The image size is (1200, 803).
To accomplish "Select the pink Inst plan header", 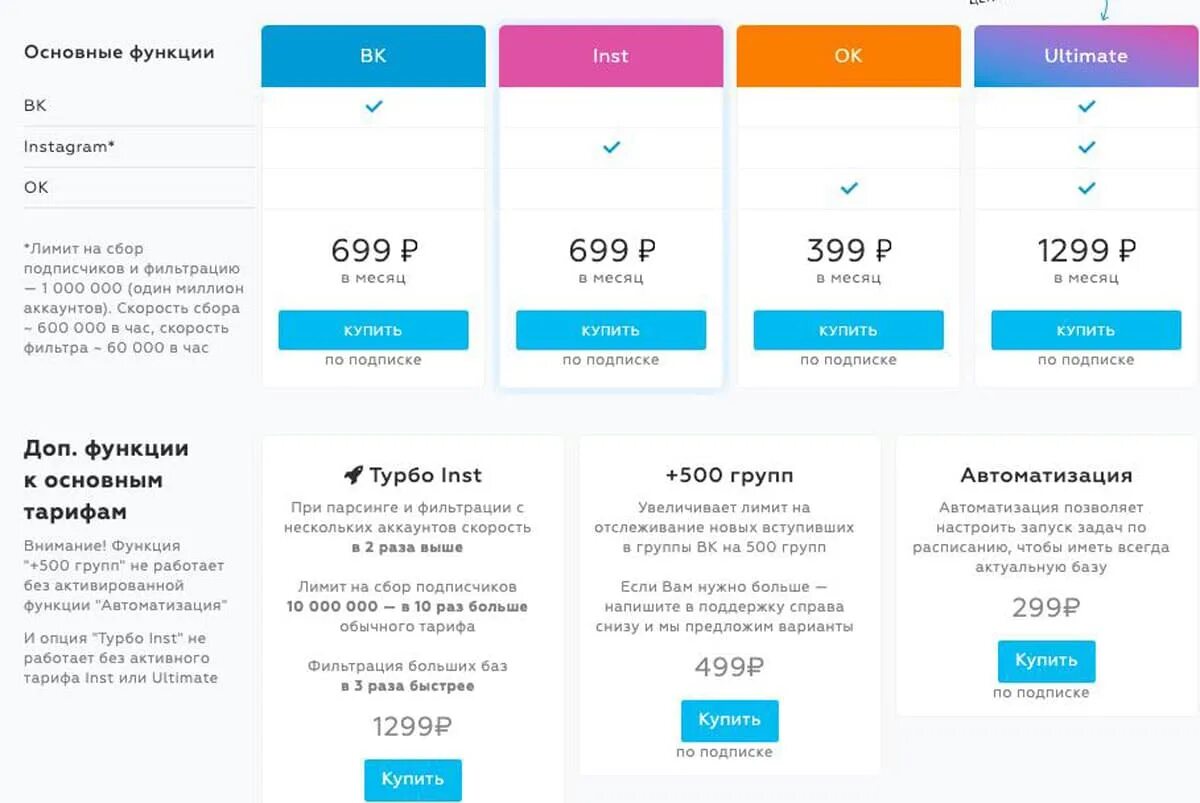I will (x=611, y=56).
